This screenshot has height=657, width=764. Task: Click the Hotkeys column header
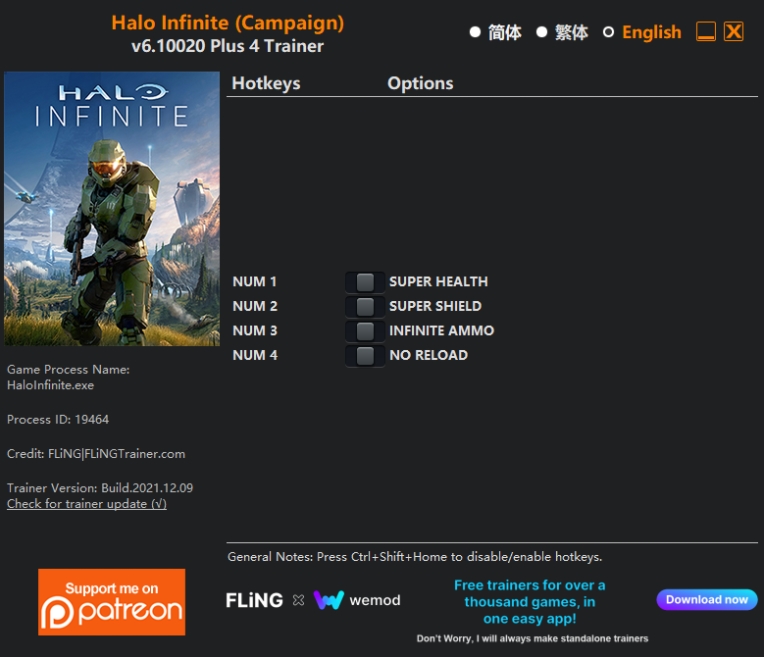coord(266,83)
